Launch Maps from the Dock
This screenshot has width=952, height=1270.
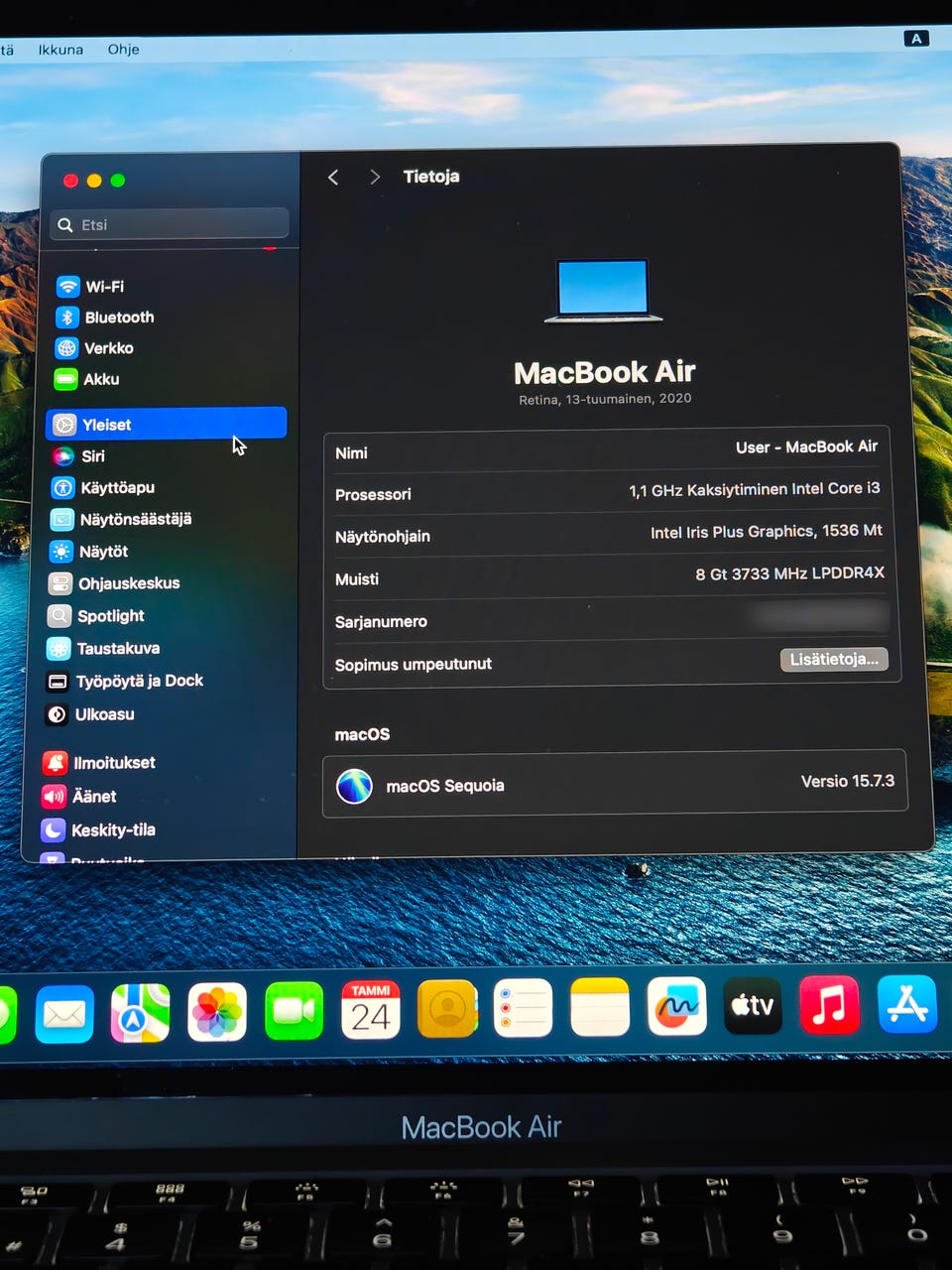(140, 1013)
